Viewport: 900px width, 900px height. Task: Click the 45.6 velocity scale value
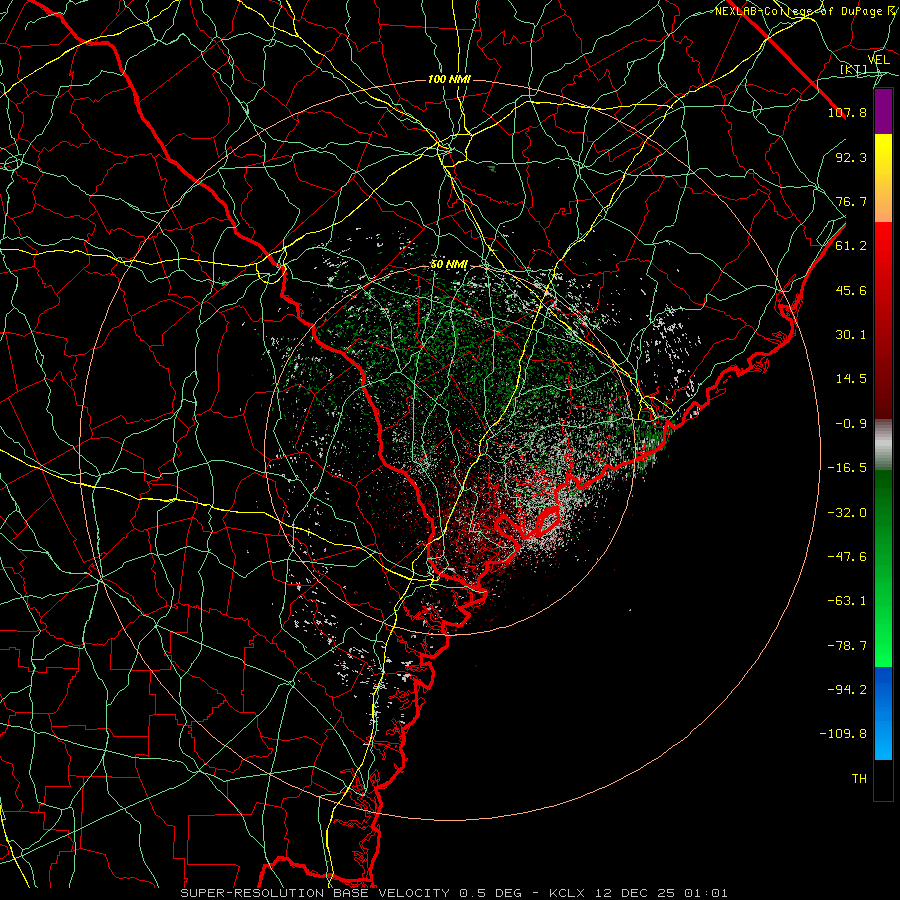851,290
